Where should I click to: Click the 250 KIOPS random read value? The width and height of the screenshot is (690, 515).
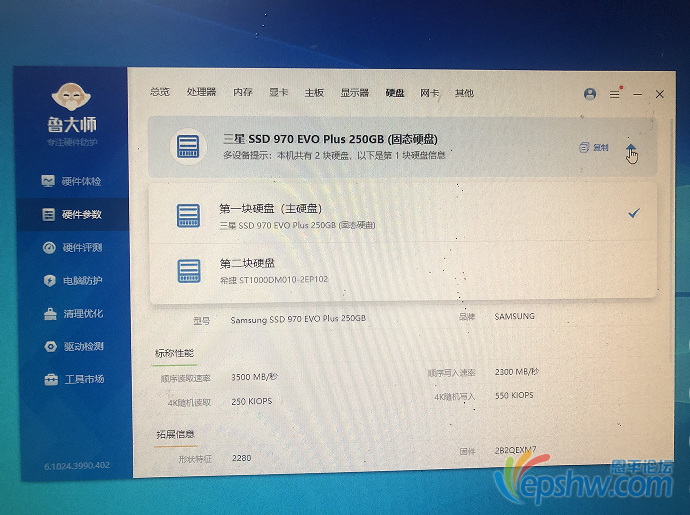coord(252,401)
